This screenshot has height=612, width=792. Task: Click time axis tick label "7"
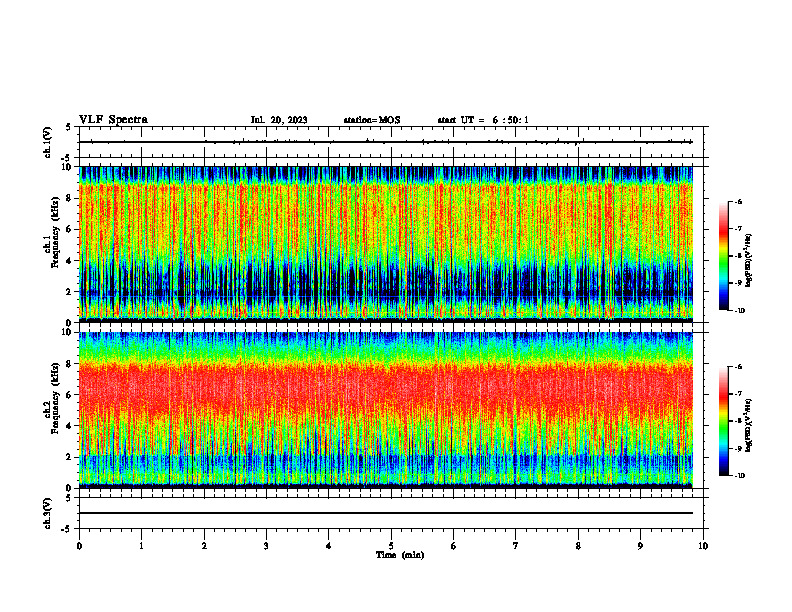tap(516, 546)
